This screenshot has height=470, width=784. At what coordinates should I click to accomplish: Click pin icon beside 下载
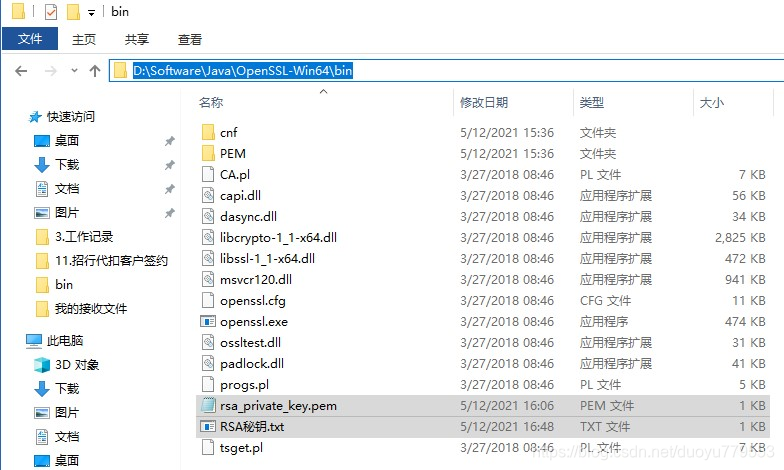click(x=170, y=165)
